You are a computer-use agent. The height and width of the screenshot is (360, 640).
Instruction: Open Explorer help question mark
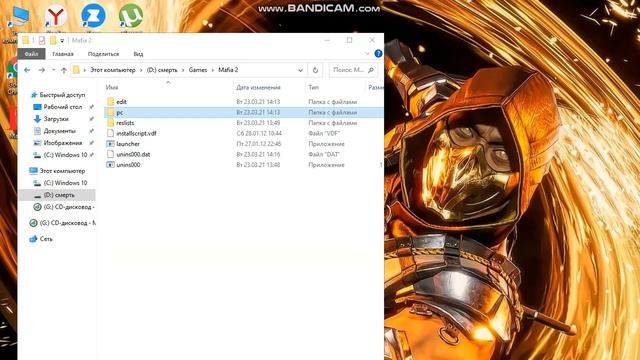(x=378, y=53)
